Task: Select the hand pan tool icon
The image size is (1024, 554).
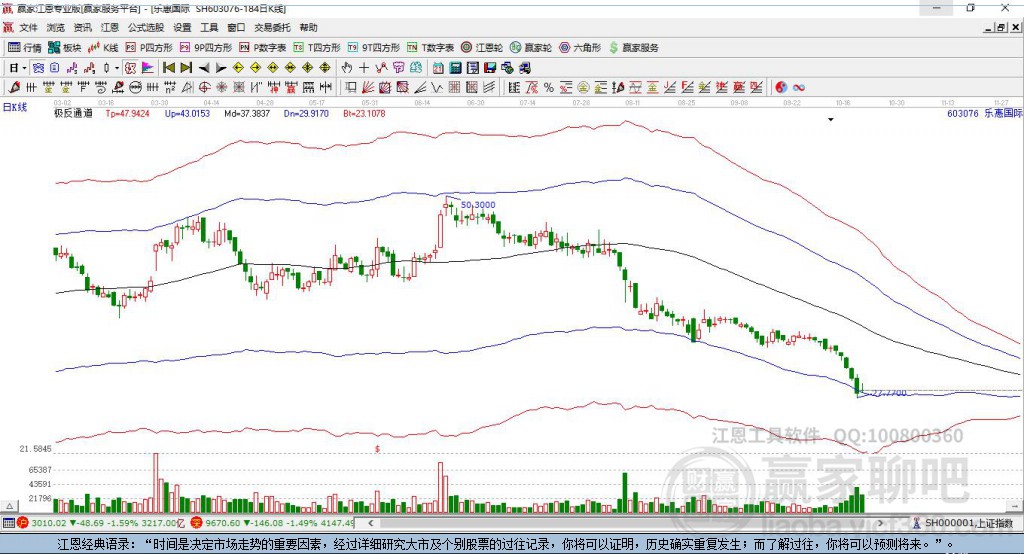Action: (x=346, y=68)
